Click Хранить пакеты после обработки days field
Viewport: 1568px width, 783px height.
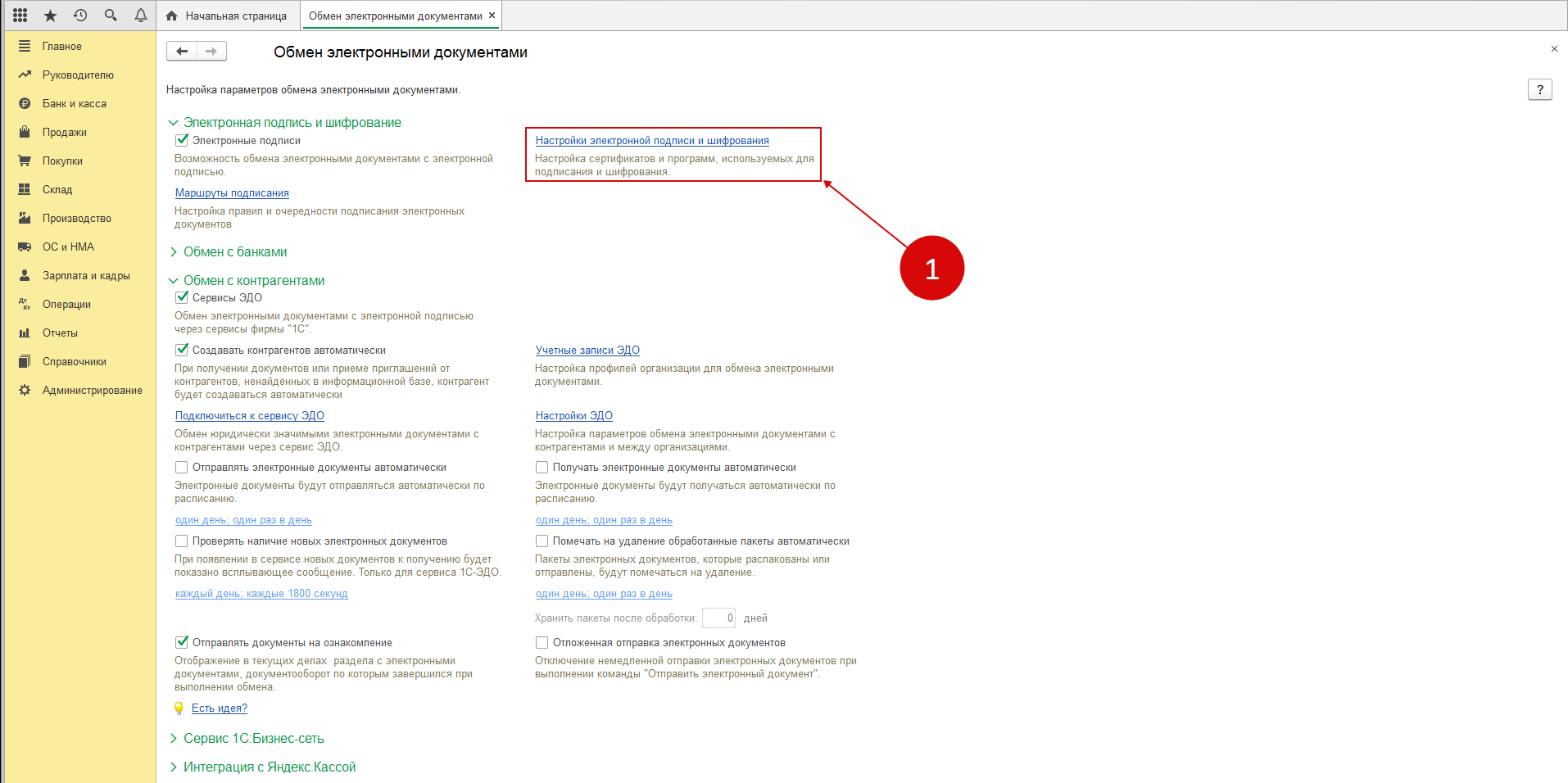[x=718, y=618]
